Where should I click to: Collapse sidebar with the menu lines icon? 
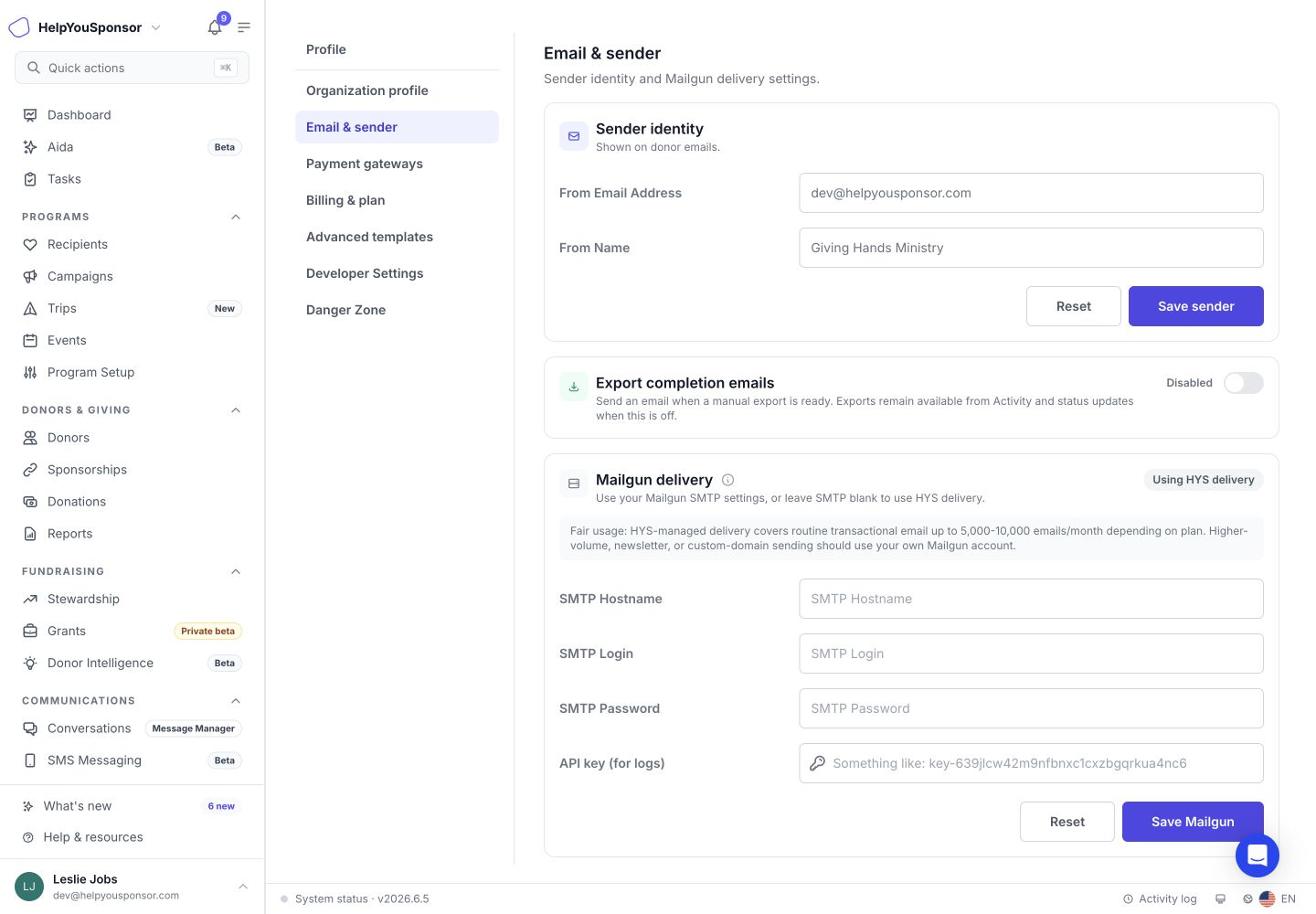pyautogui.click(x=244, y=27)
